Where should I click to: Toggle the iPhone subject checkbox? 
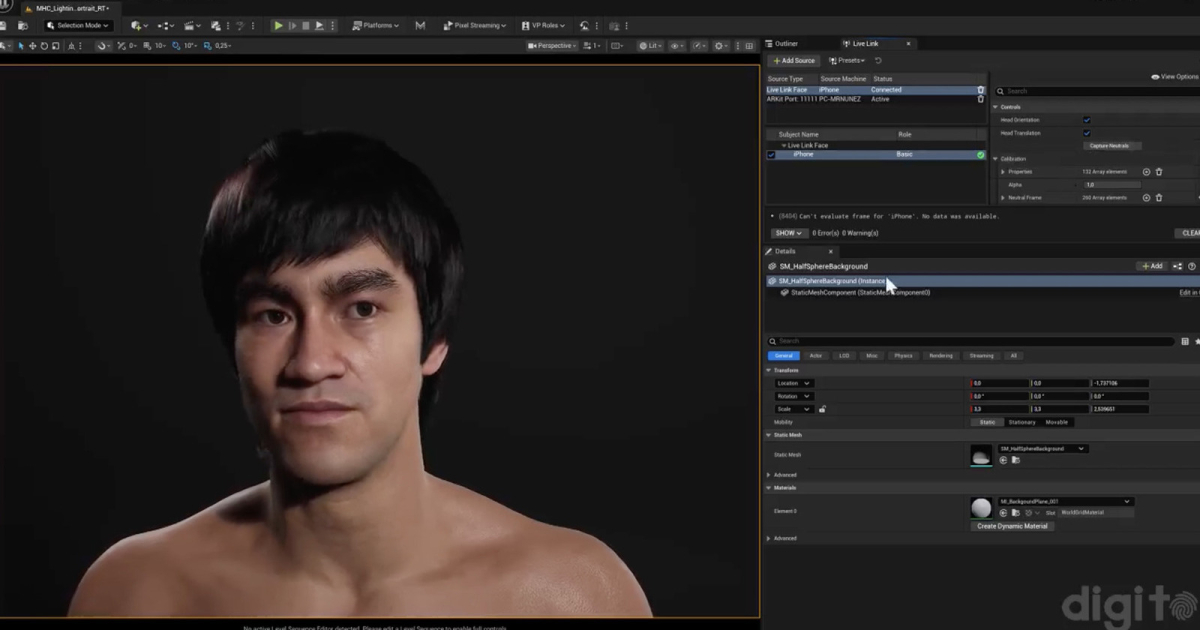771,155
